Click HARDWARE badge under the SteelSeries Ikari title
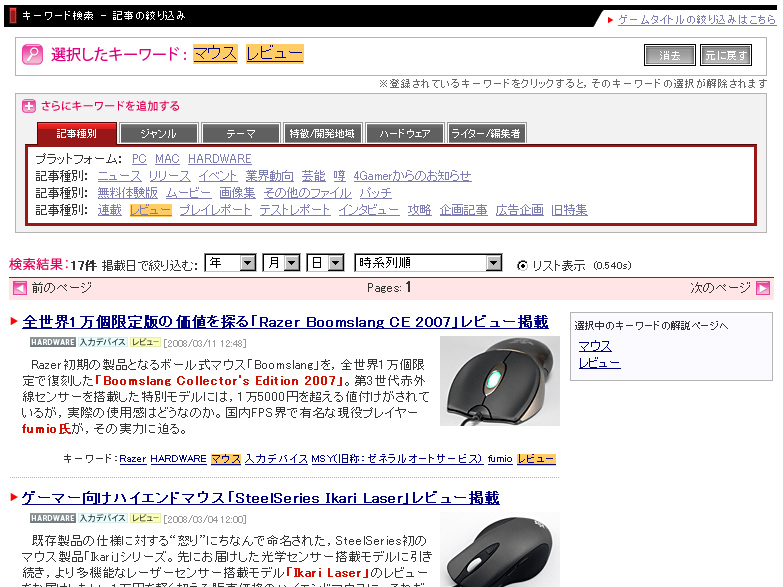This screenshot has height=587, width=783. tap(53, 518)
